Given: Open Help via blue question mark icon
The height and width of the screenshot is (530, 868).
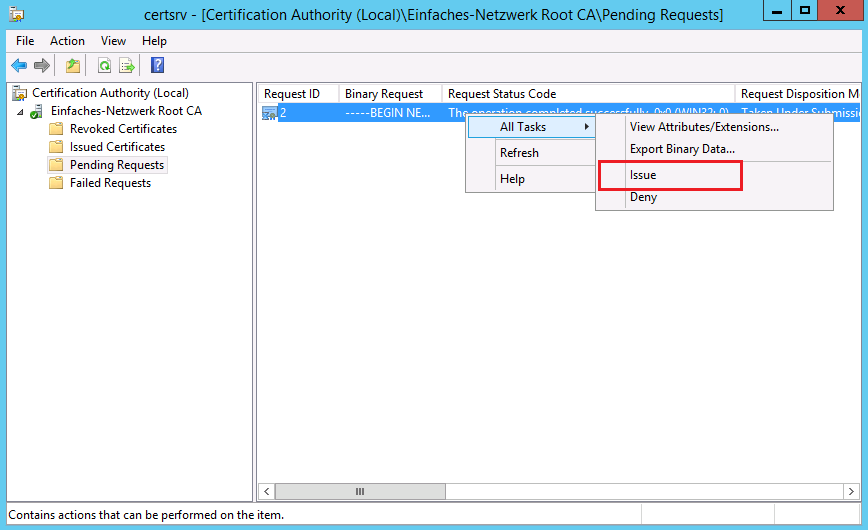Looking at the screenshot, I should click(x=157, y=66).
